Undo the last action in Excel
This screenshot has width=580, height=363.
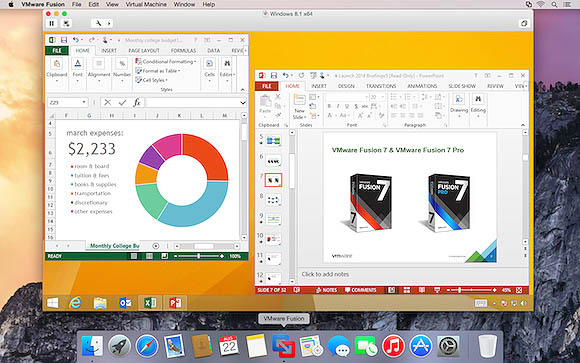pyautogui.click(x=76, y=40)
